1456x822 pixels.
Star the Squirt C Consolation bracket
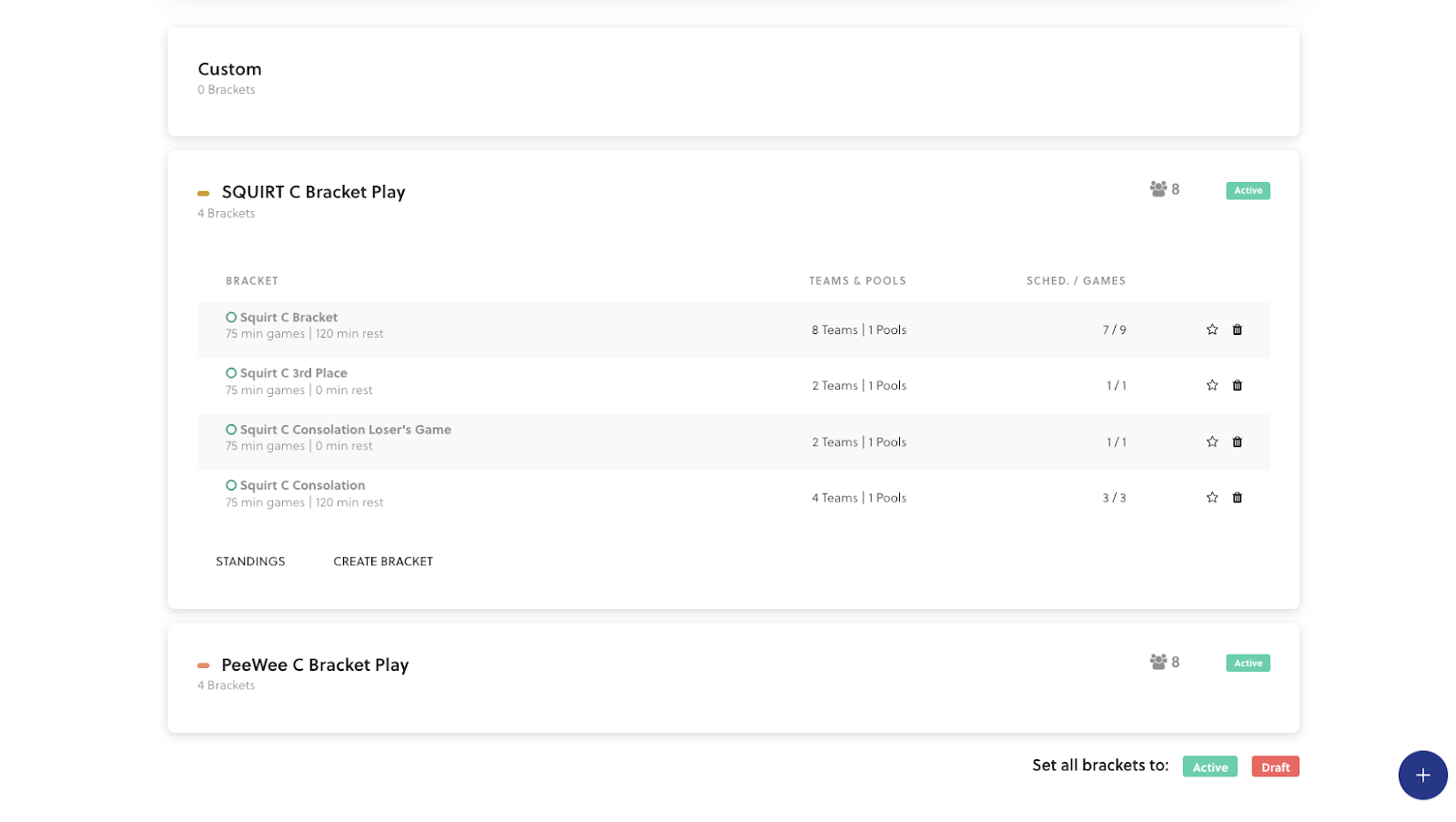coord(1212,497)
